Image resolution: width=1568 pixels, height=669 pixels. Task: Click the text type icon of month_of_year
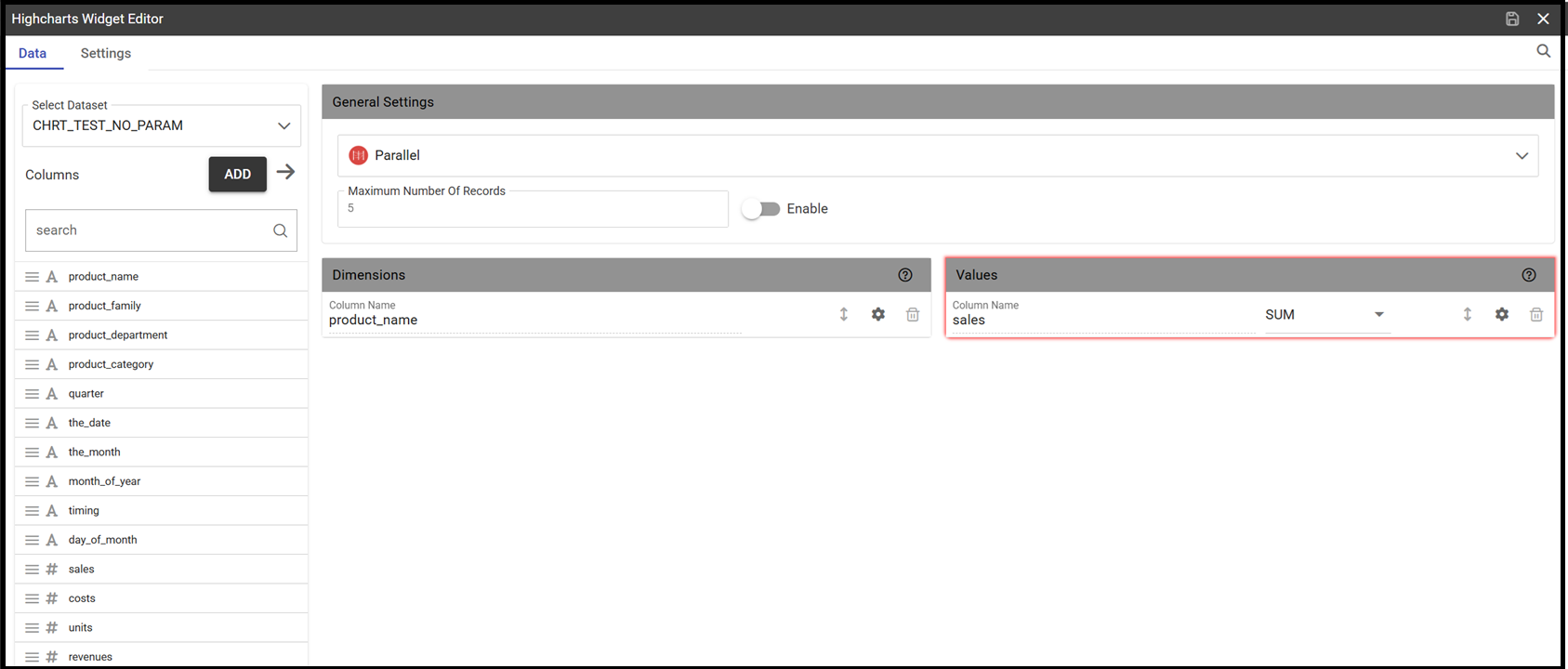click(52, 481)
